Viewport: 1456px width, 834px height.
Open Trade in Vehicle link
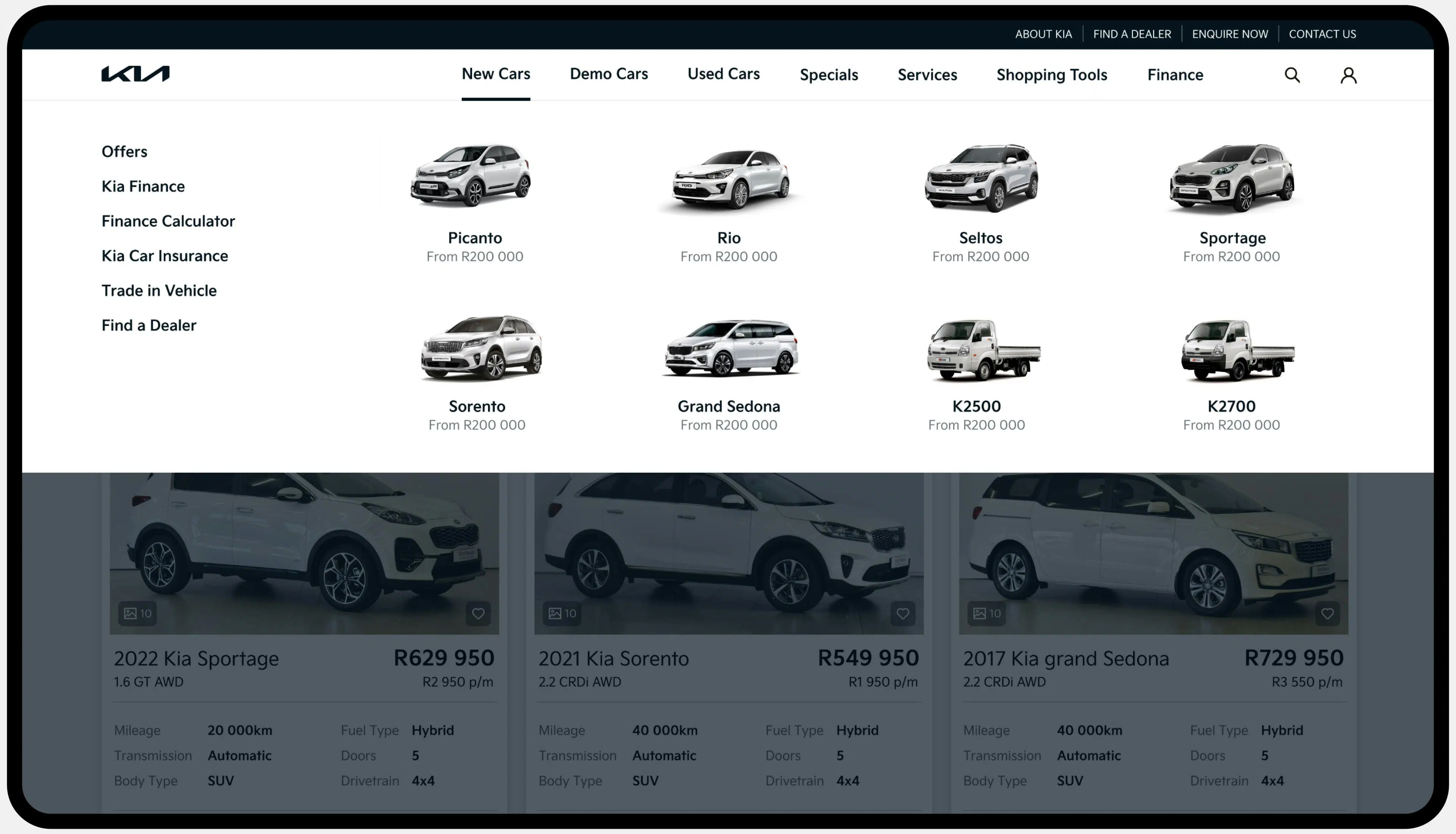point(158,290)
